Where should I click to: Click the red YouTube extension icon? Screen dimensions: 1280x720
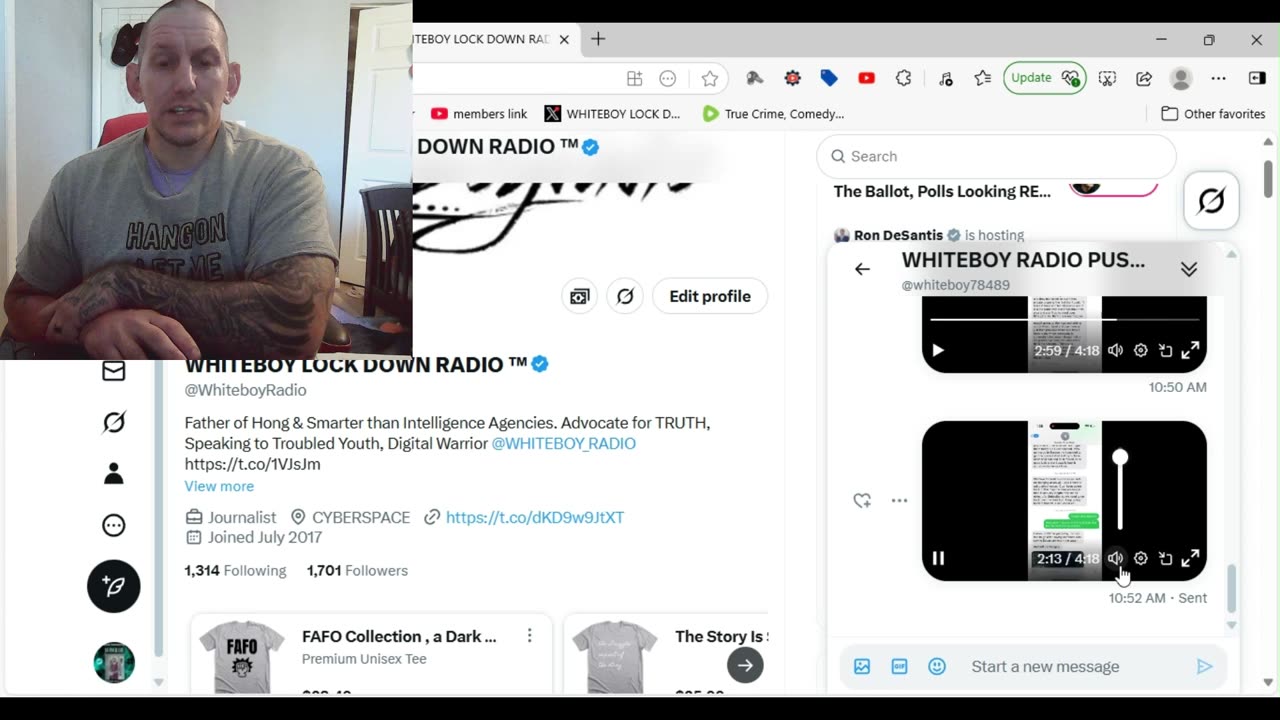866,78
